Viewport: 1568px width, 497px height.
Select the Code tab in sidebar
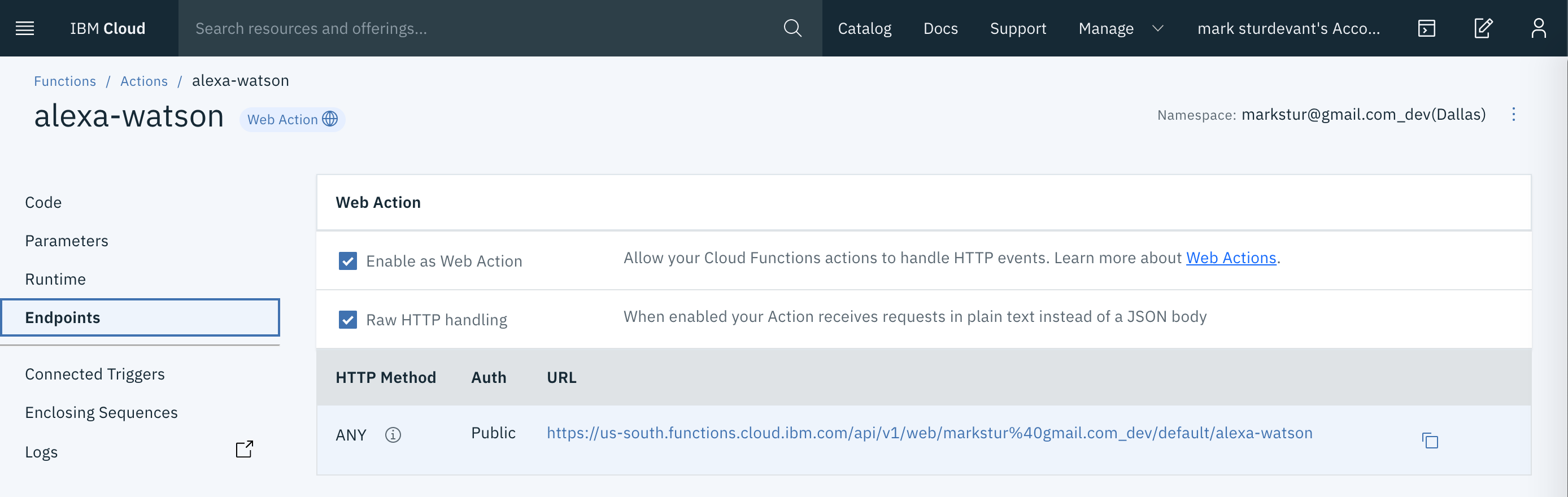(43, 203)
